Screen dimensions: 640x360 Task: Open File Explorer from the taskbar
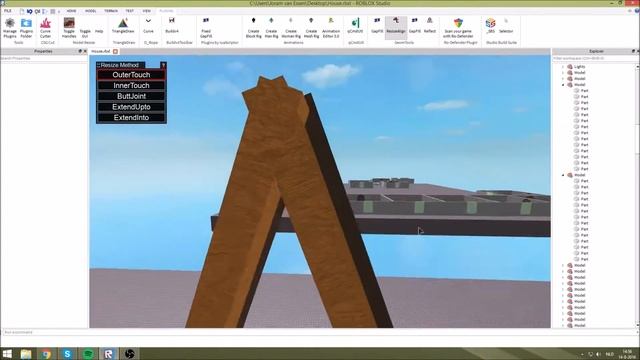point(26,354)
